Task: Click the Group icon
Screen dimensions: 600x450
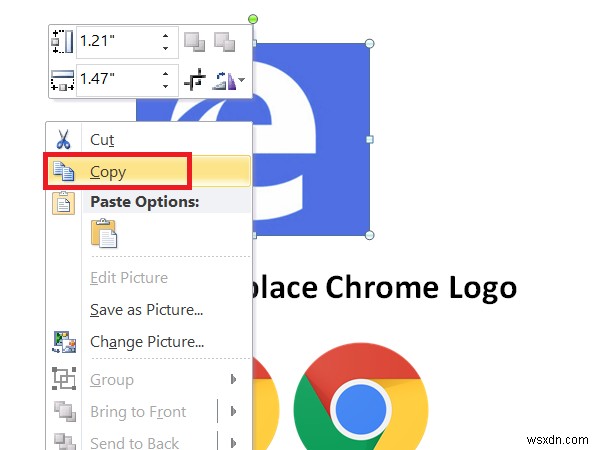Action: click(64, 379)
